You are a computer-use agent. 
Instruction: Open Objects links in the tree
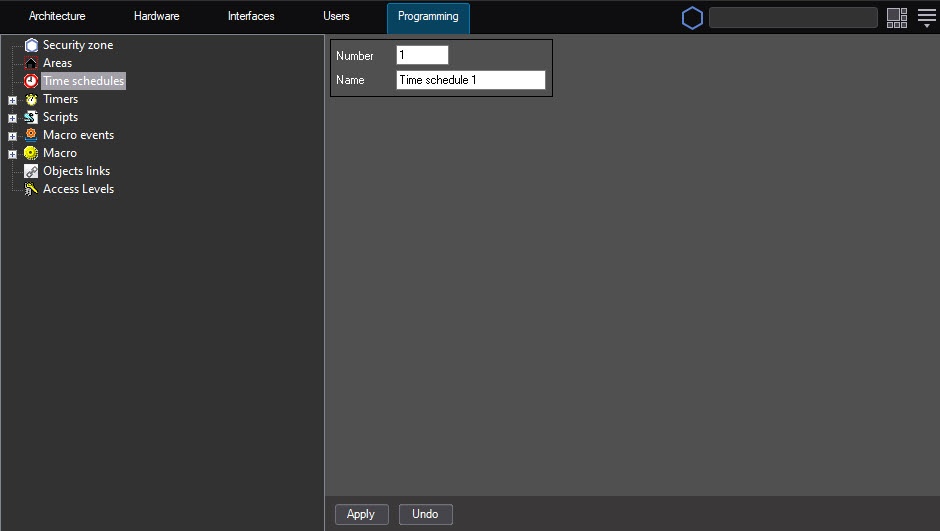pyautogui.click(x=77, y=171)
